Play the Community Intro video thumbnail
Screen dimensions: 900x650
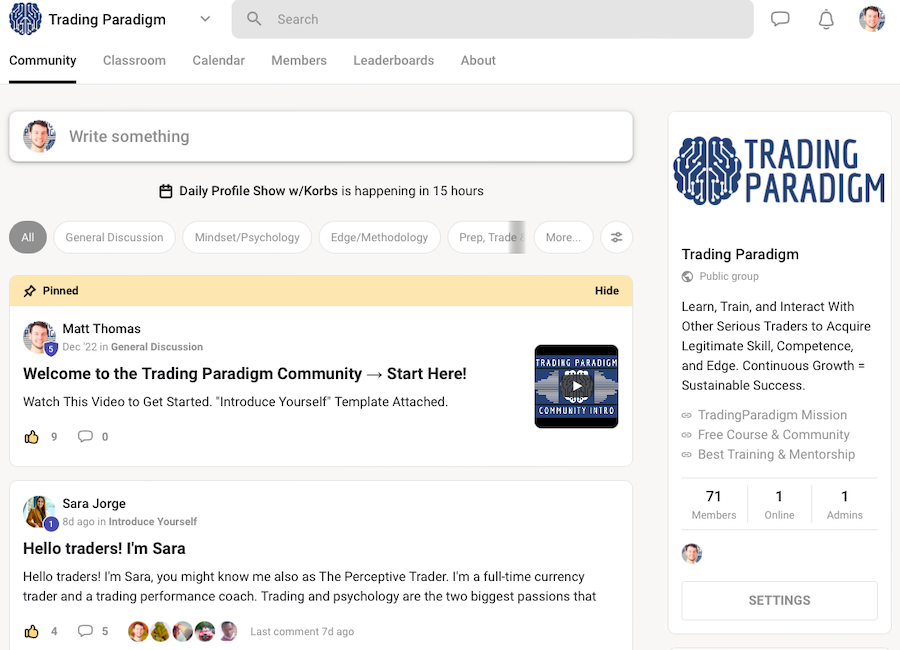point(576,386)
